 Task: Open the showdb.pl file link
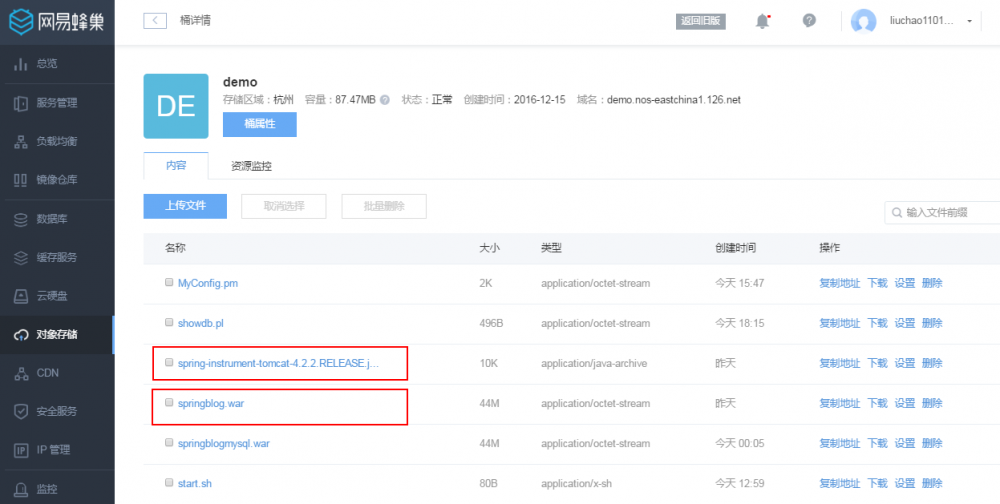tap(201, 323)
